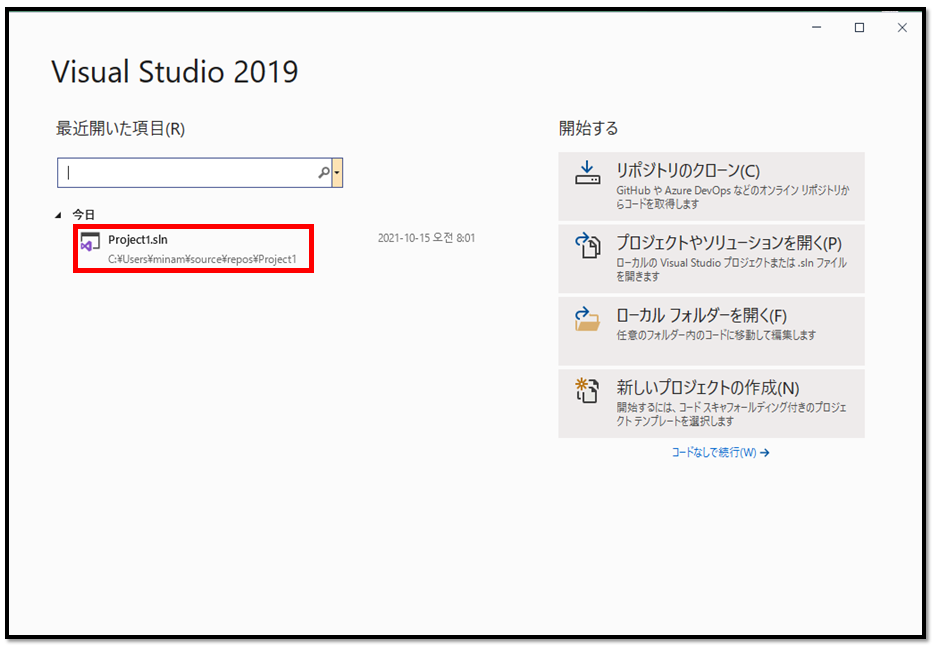Screen dimensions: 932x645
Task: Click プロジェクトやソリューションを開く(P) button
Action: click(711, 259)
